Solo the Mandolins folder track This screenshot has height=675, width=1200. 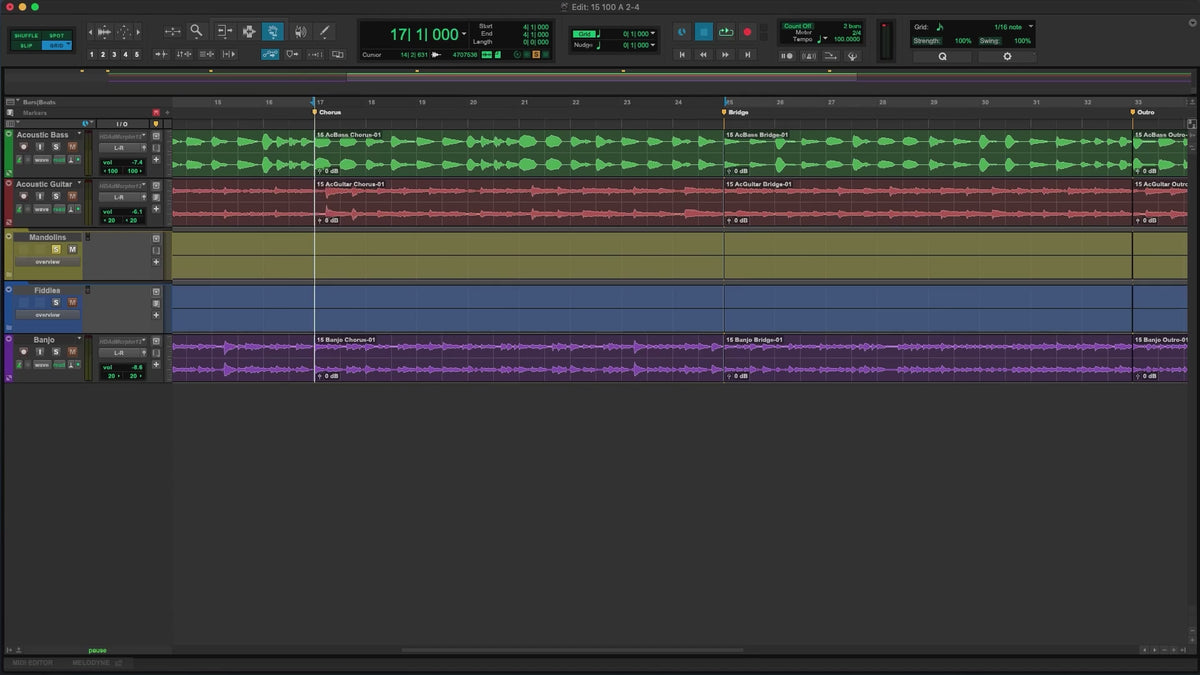(56, 249)
